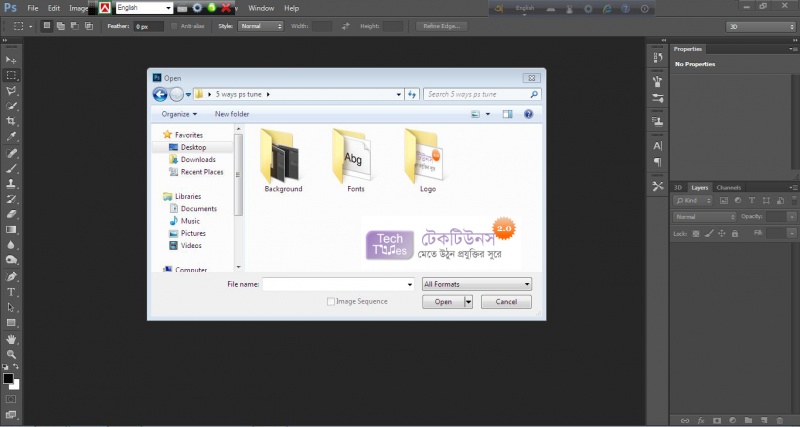Open the History panel icon
Image resolution: width=800 pixels, height=427 pixels.
pos(658,58)
